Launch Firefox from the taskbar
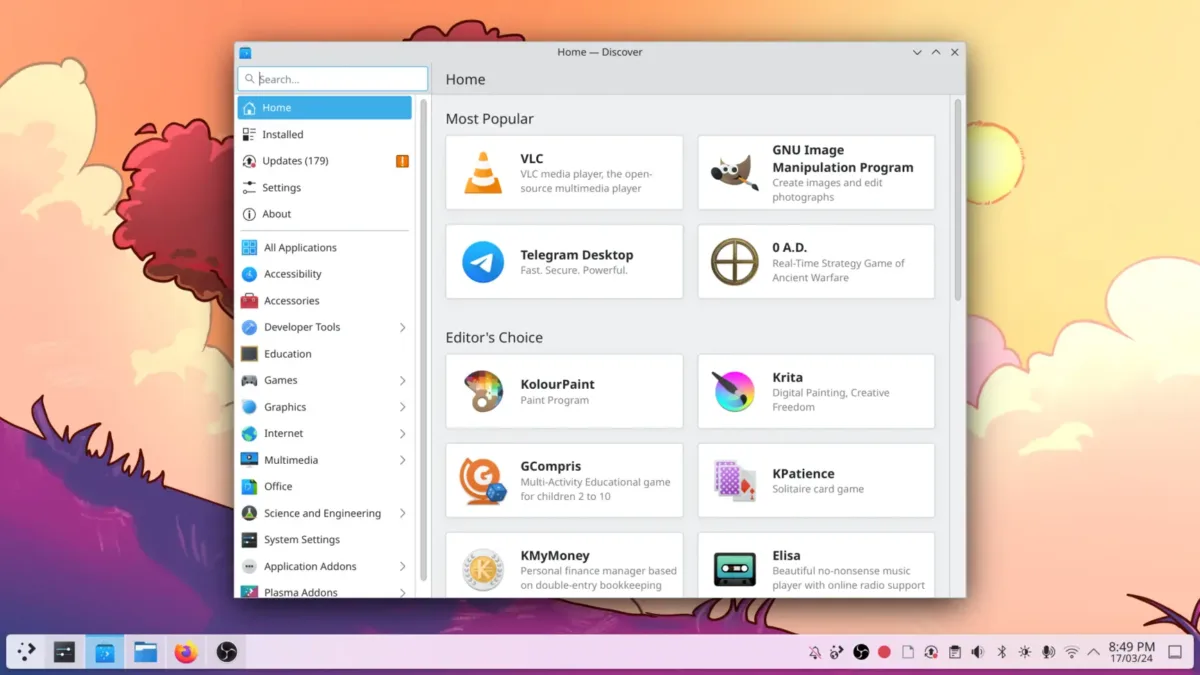1200x675 pixels. (x=186, y=652)
